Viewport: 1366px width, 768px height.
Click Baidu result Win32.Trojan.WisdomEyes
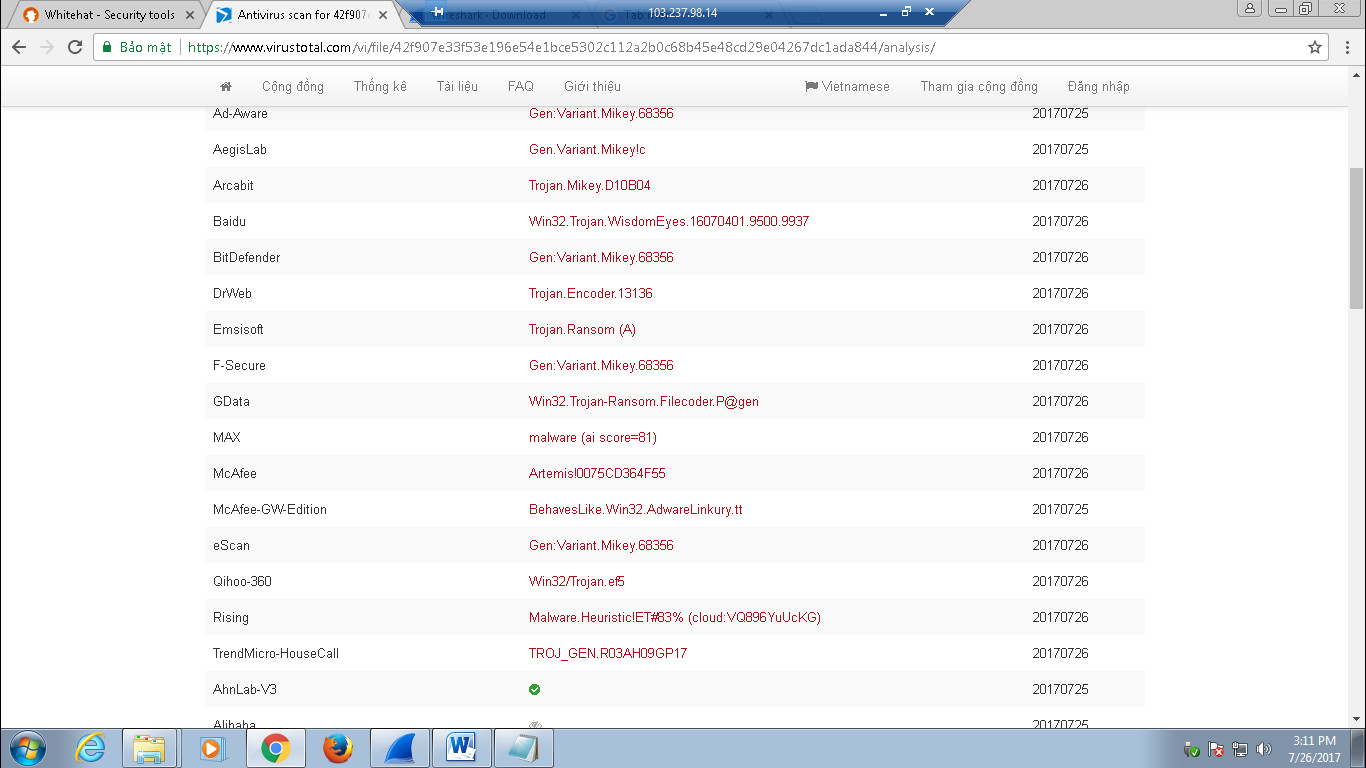(x=669, y=221)
